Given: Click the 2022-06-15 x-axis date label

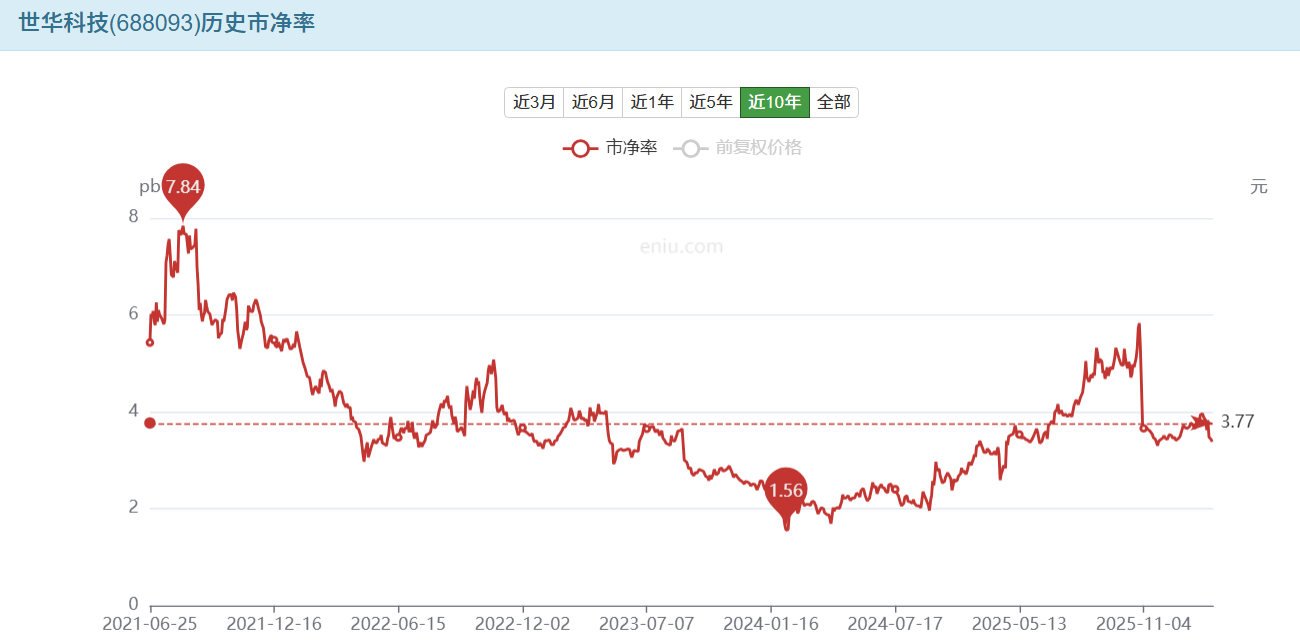Looking at the screenshot, I should (398, 623).
